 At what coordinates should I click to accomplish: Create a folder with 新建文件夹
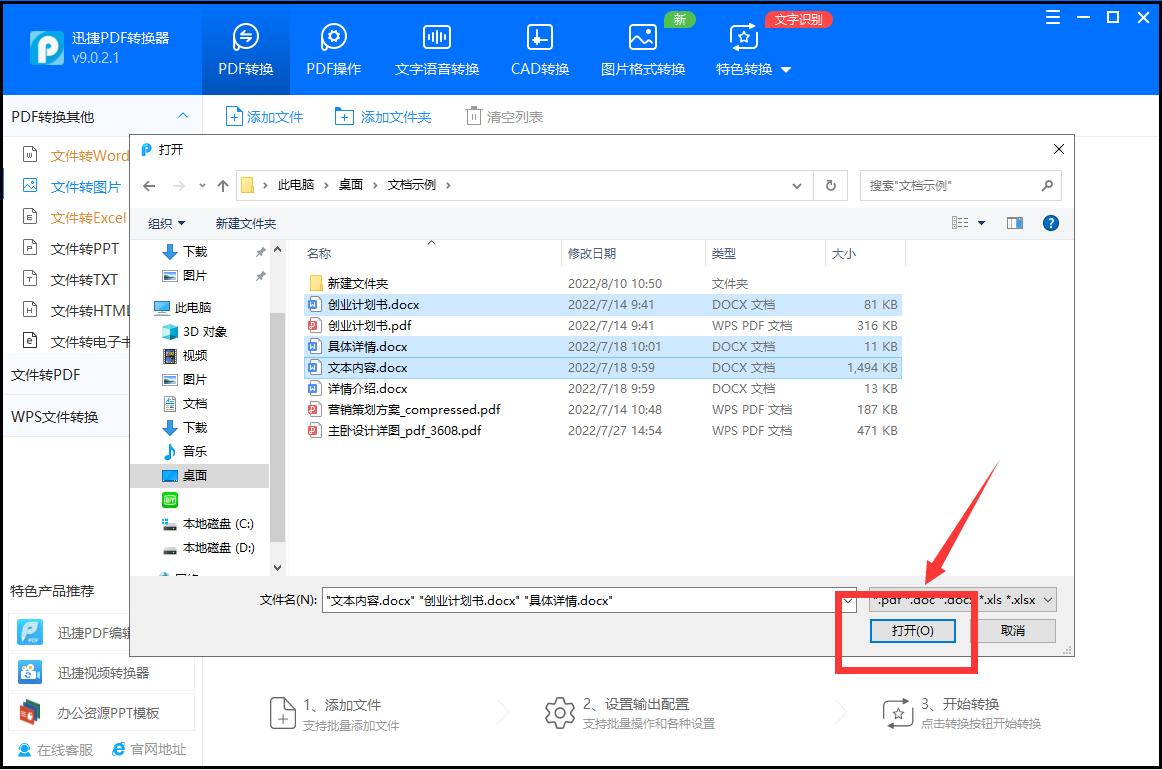245,222
